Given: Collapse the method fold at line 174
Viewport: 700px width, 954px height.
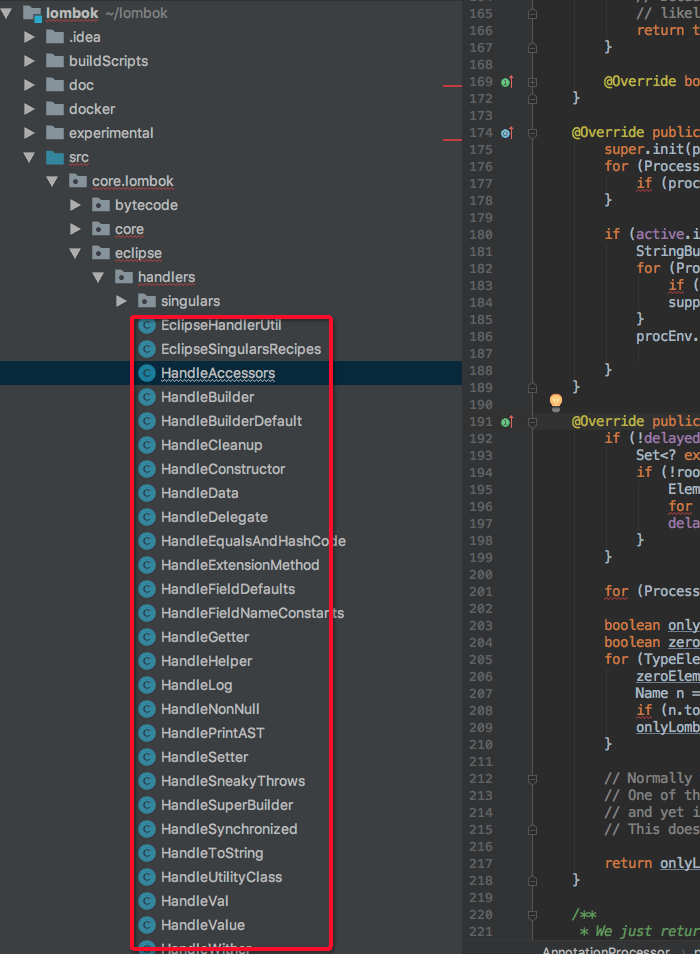Looking at the screenshot, I should [532, 133].
